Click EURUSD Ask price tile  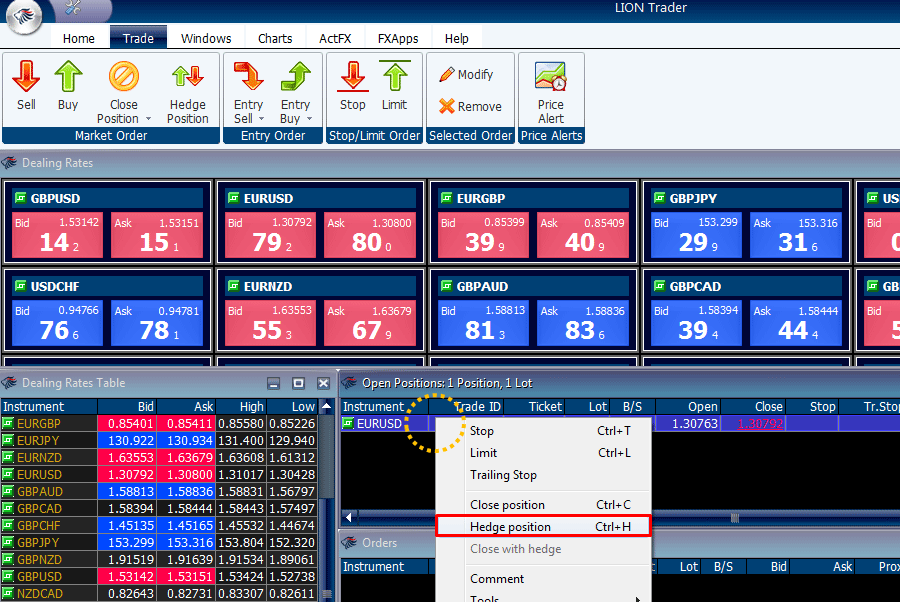point(370,235)
